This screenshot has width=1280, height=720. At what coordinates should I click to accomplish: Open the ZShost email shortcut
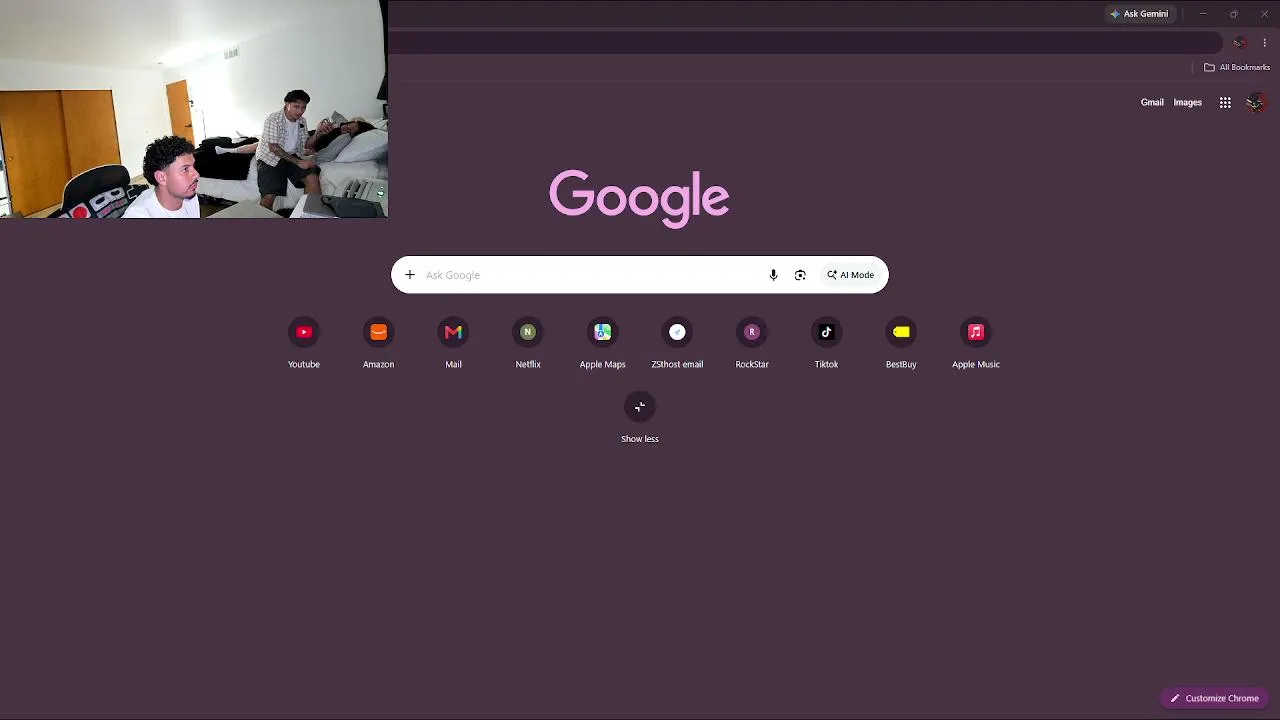point(677,343)
